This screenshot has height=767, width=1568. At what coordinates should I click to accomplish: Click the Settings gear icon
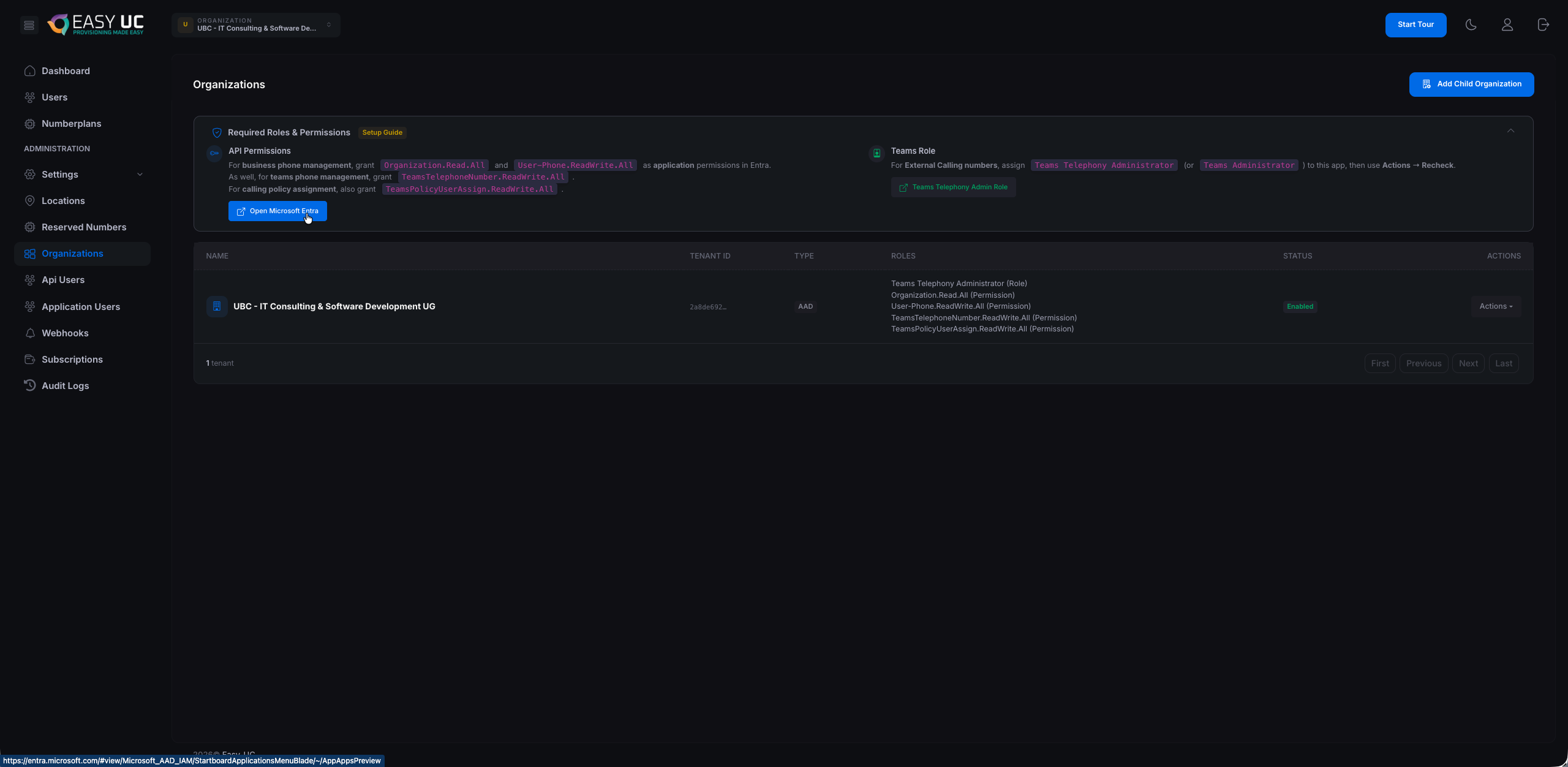pos(29,175)
